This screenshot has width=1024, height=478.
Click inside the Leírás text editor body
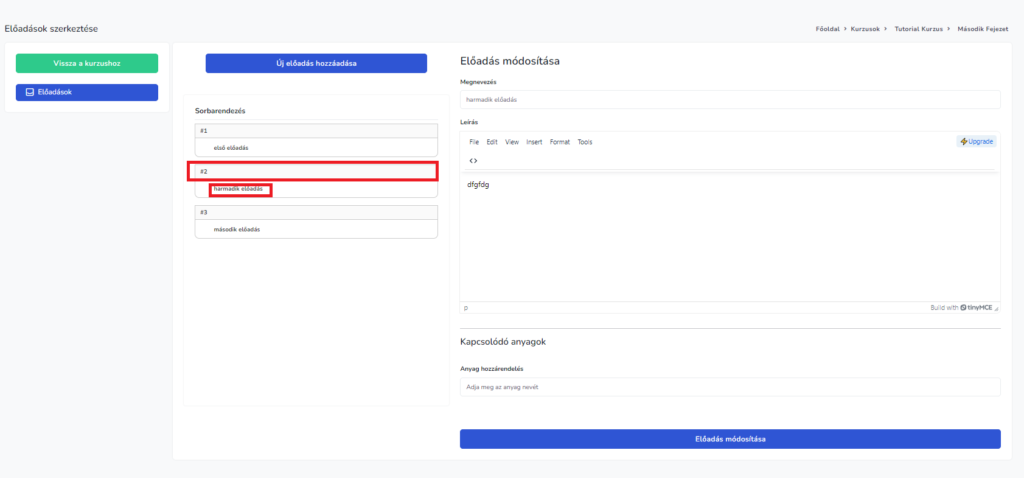click(730, 240)
